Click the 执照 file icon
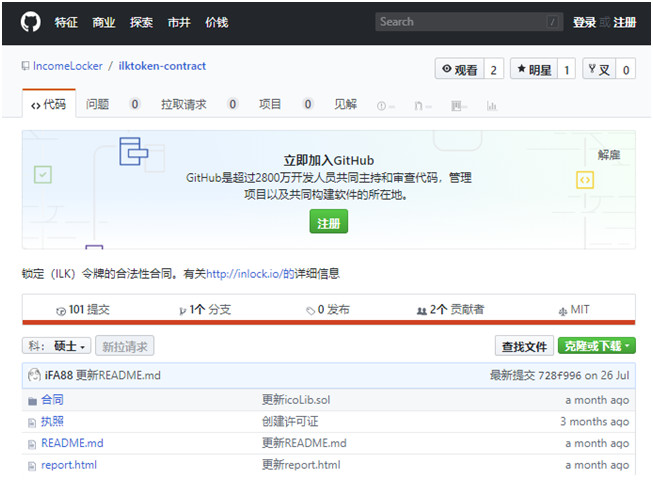 (x=32, y=423)
